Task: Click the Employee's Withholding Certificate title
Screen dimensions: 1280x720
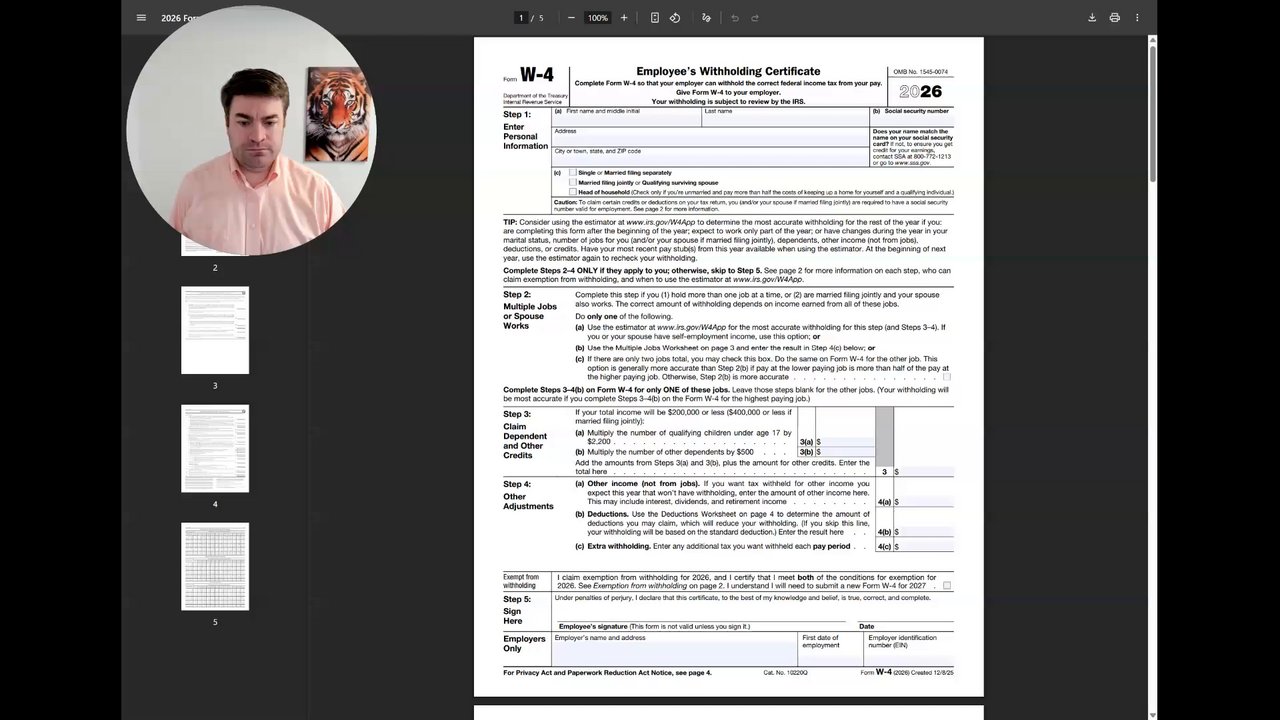Action: [728, 71]
